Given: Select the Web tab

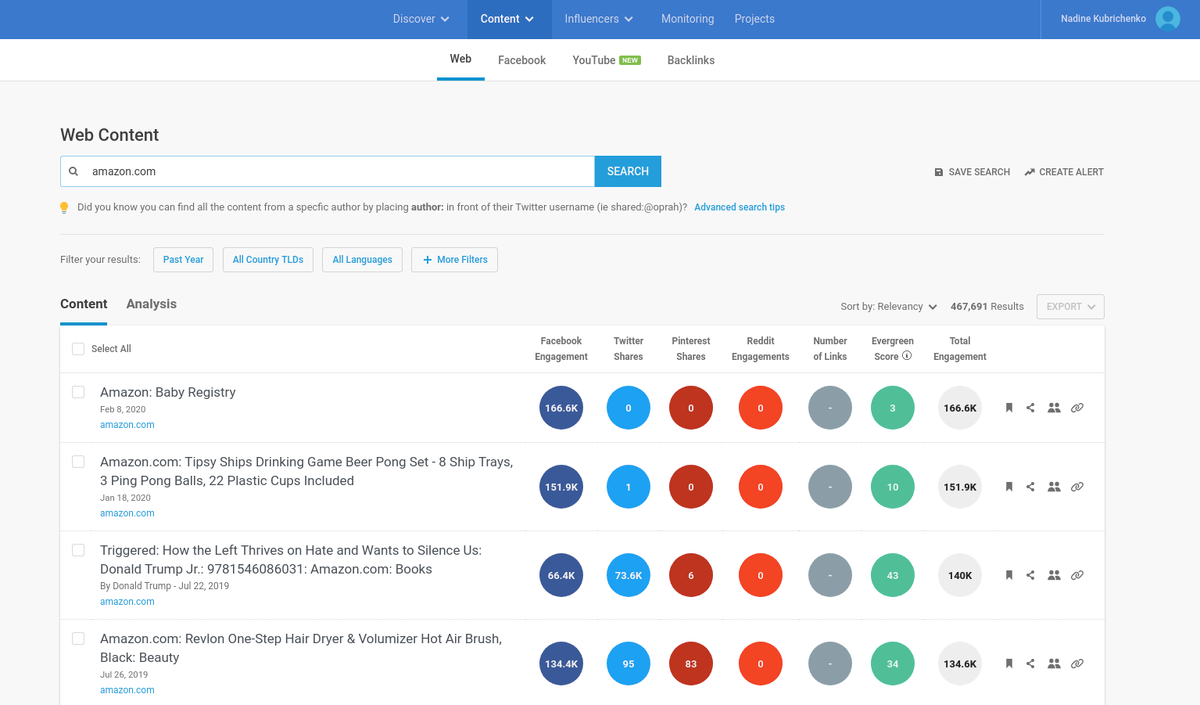Looking at the screenshot, I should tap(461, 60).
